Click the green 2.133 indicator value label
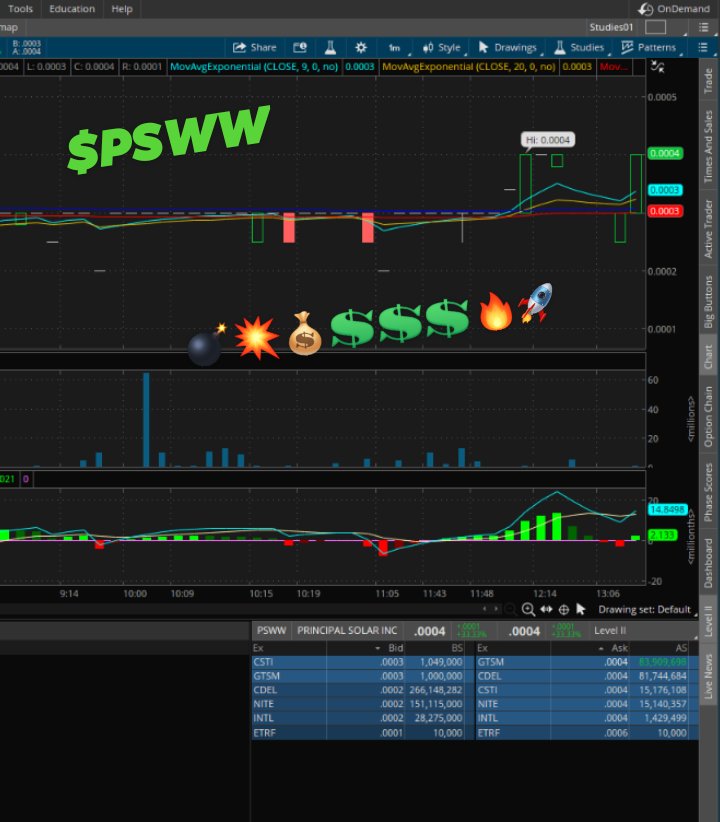The height and width of the screenshot is (822, 720). [x=663, y=535]
